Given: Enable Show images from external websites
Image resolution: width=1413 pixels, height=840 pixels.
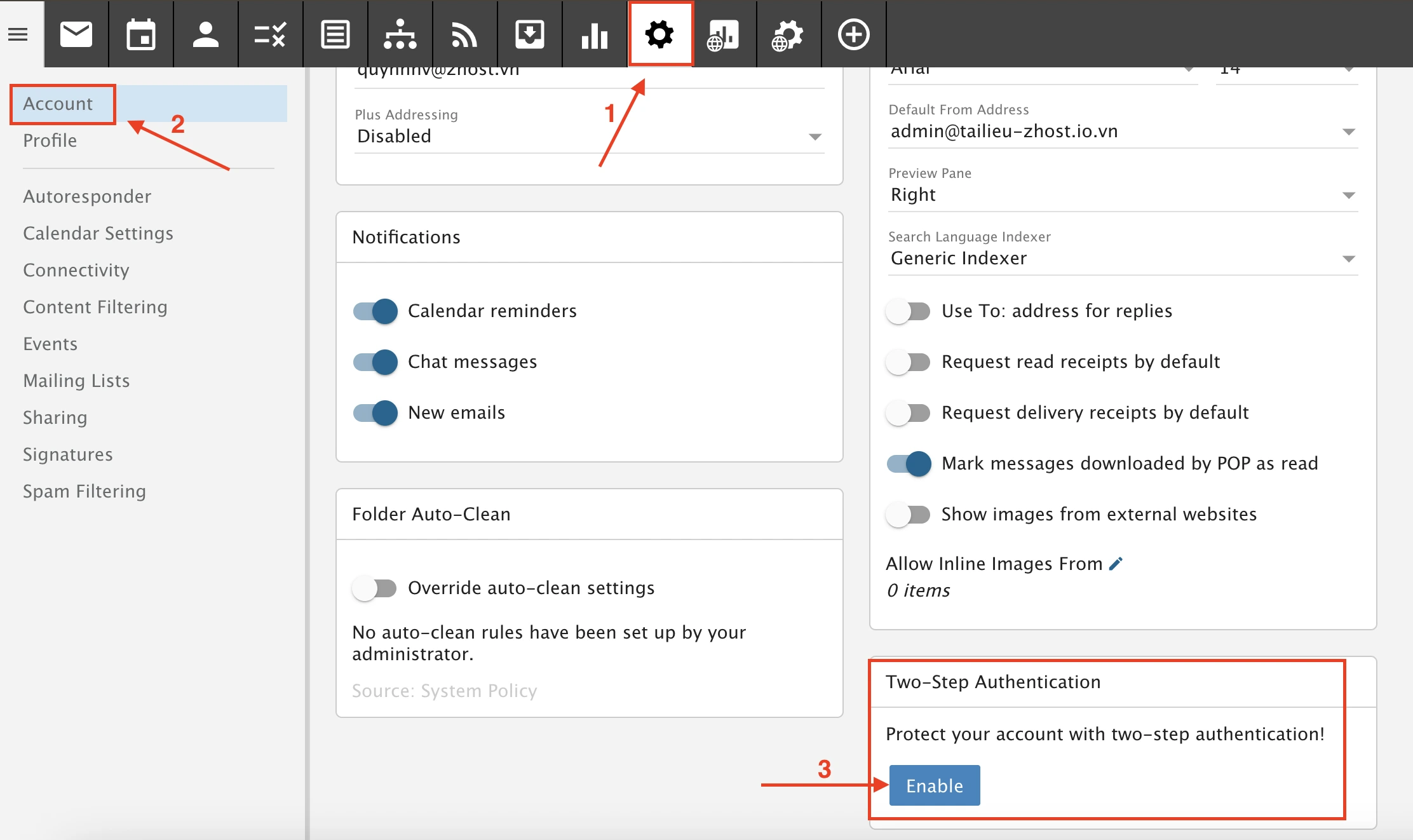Looking at the screenshot, I should click(x=909, y=515).
